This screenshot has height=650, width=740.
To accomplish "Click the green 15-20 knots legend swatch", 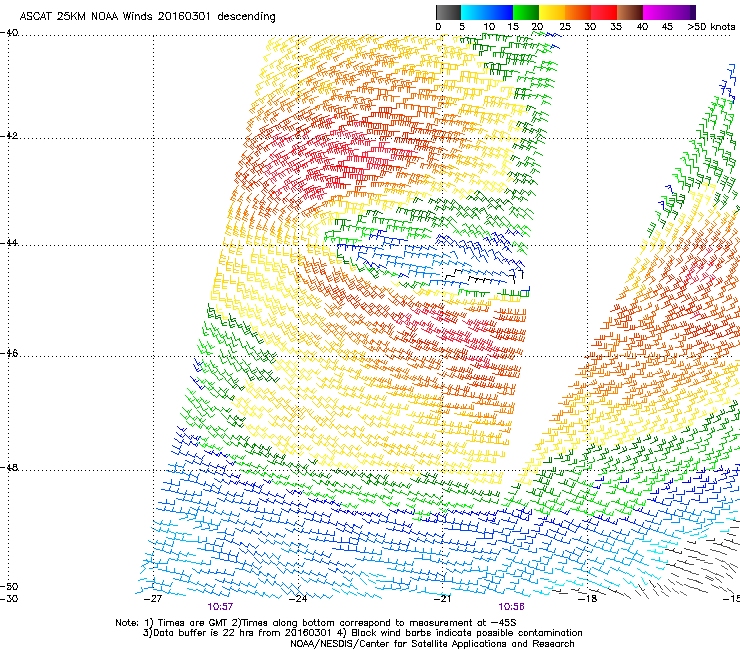I will click(526, 12).
